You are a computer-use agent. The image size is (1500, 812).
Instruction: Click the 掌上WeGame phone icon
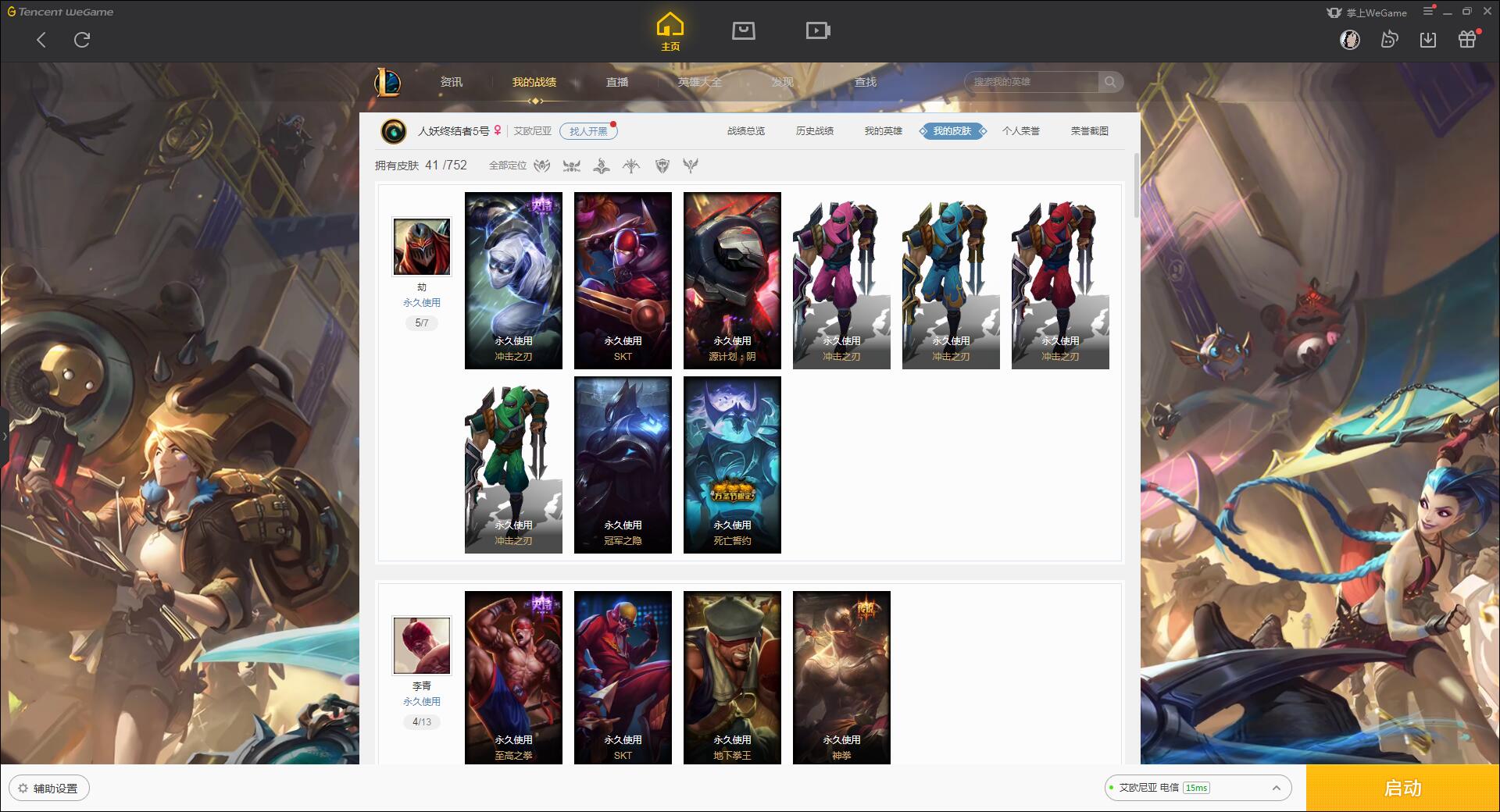pos(1334,12)
